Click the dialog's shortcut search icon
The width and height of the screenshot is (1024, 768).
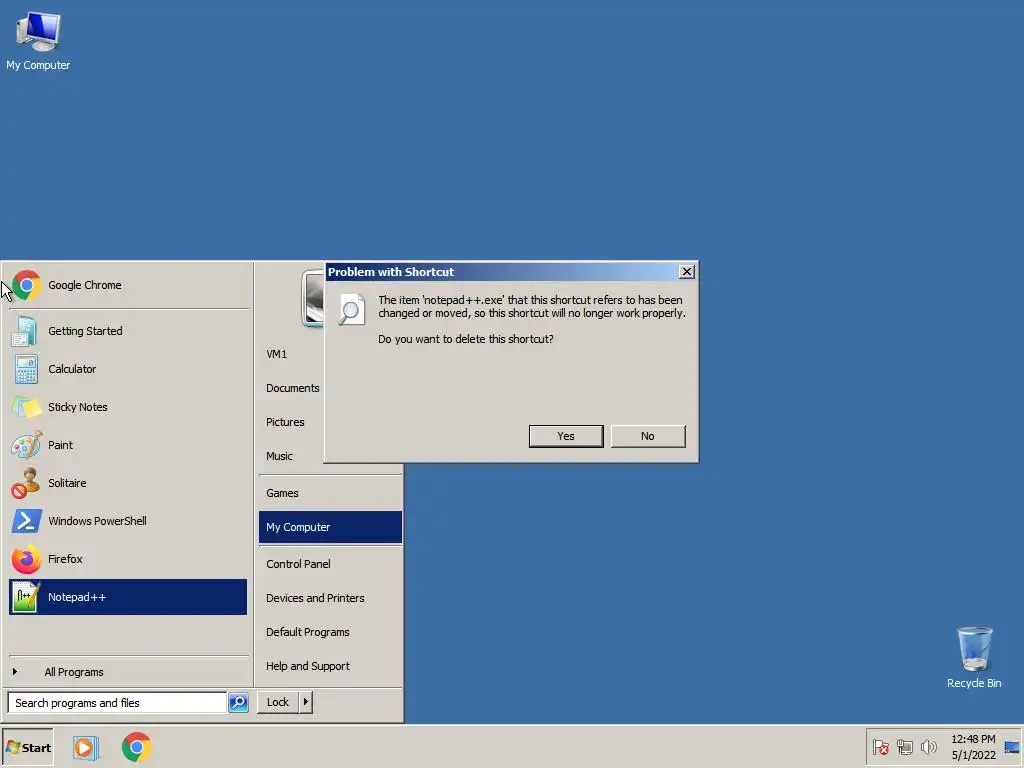coord(351,310)
